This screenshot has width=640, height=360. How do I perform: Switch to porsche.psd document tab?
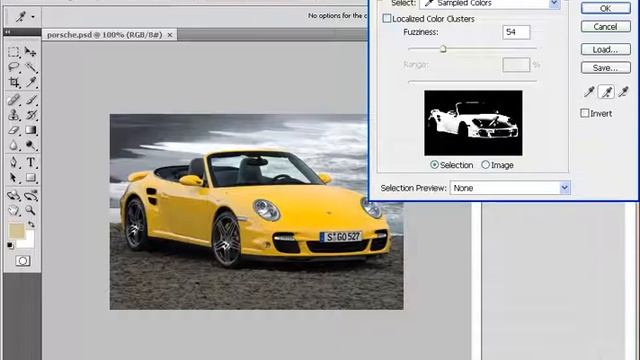point(104,35)
